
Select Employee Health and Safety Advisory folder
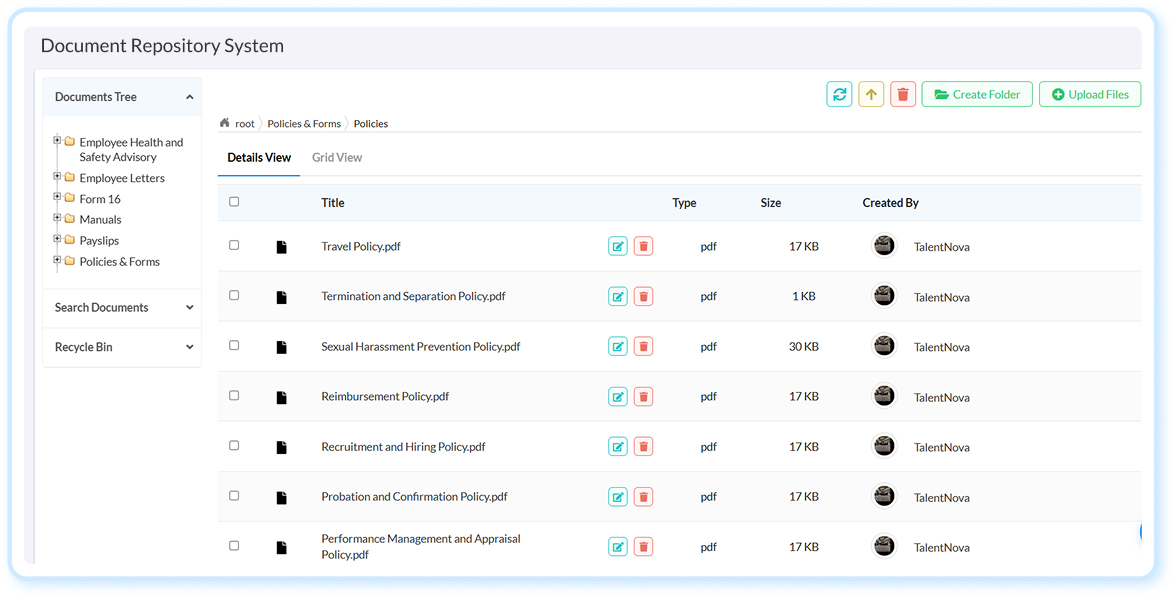click(131, 149)
